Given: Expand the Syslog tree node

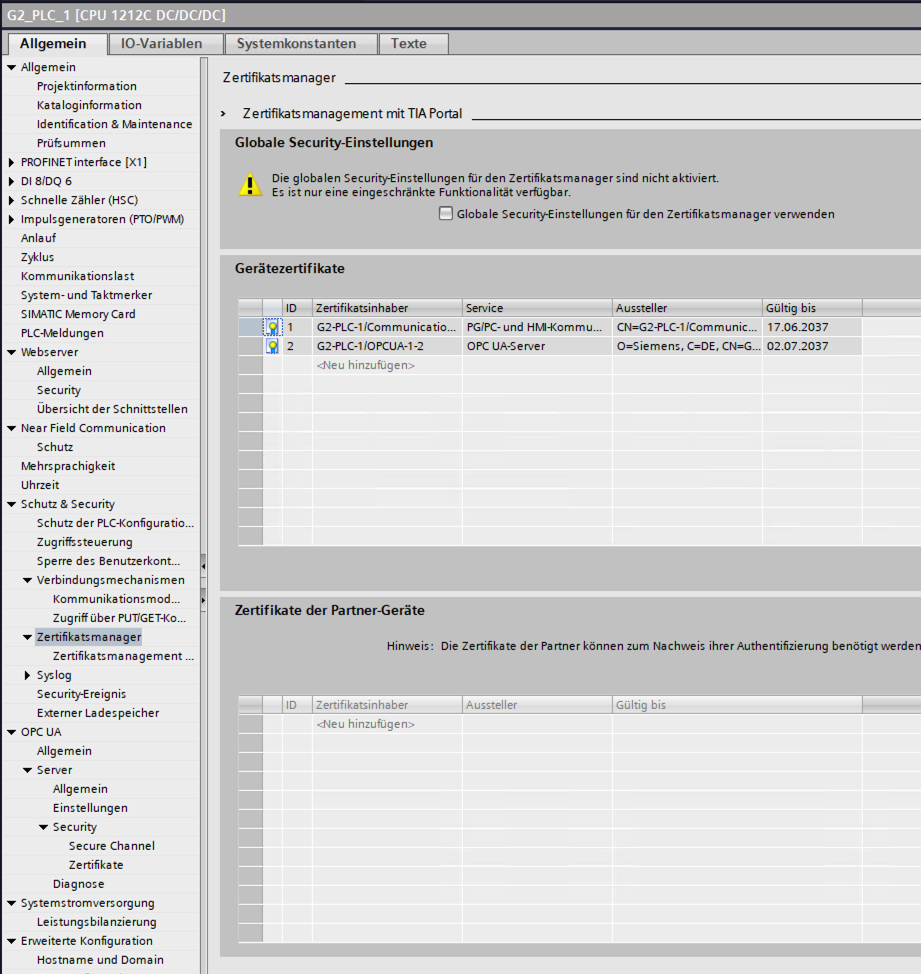Looking at the screenshot, I should coord(27,675).
